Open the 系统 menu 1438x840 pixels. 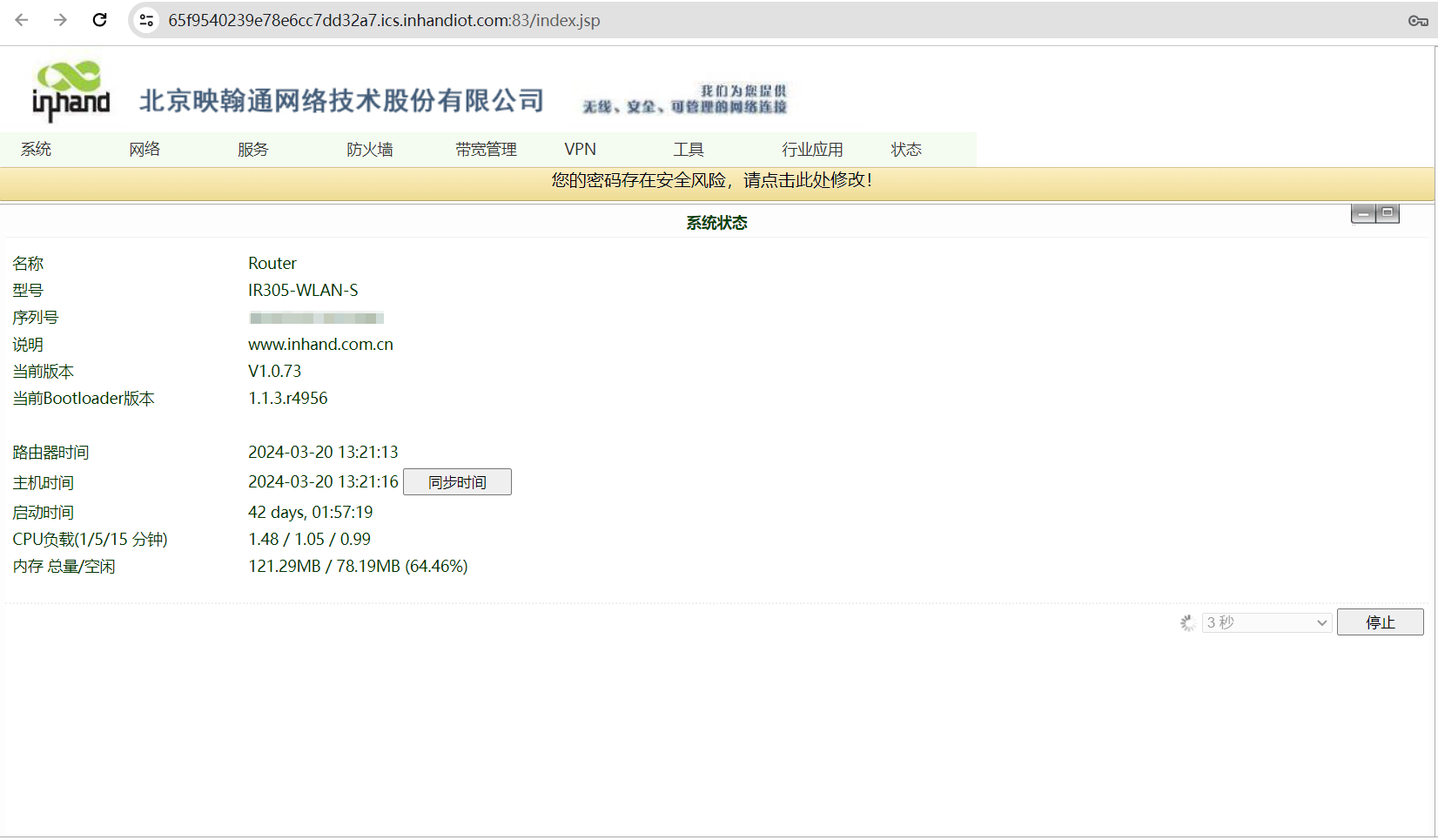[x=36, y=150]
